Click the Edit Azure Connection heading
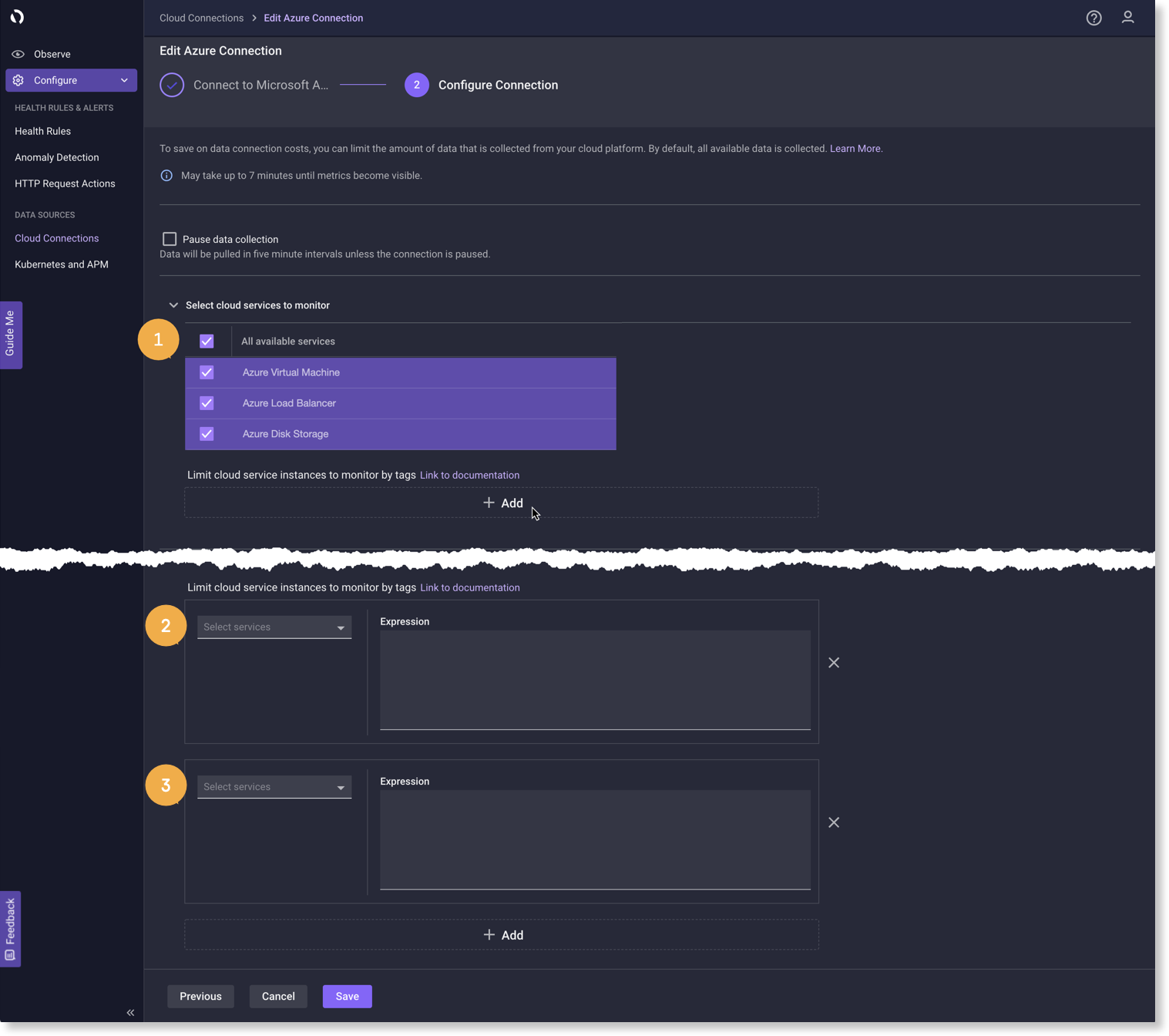Image resolution: width=1169 pixels, height=1036 pixels. pos(220,51)
